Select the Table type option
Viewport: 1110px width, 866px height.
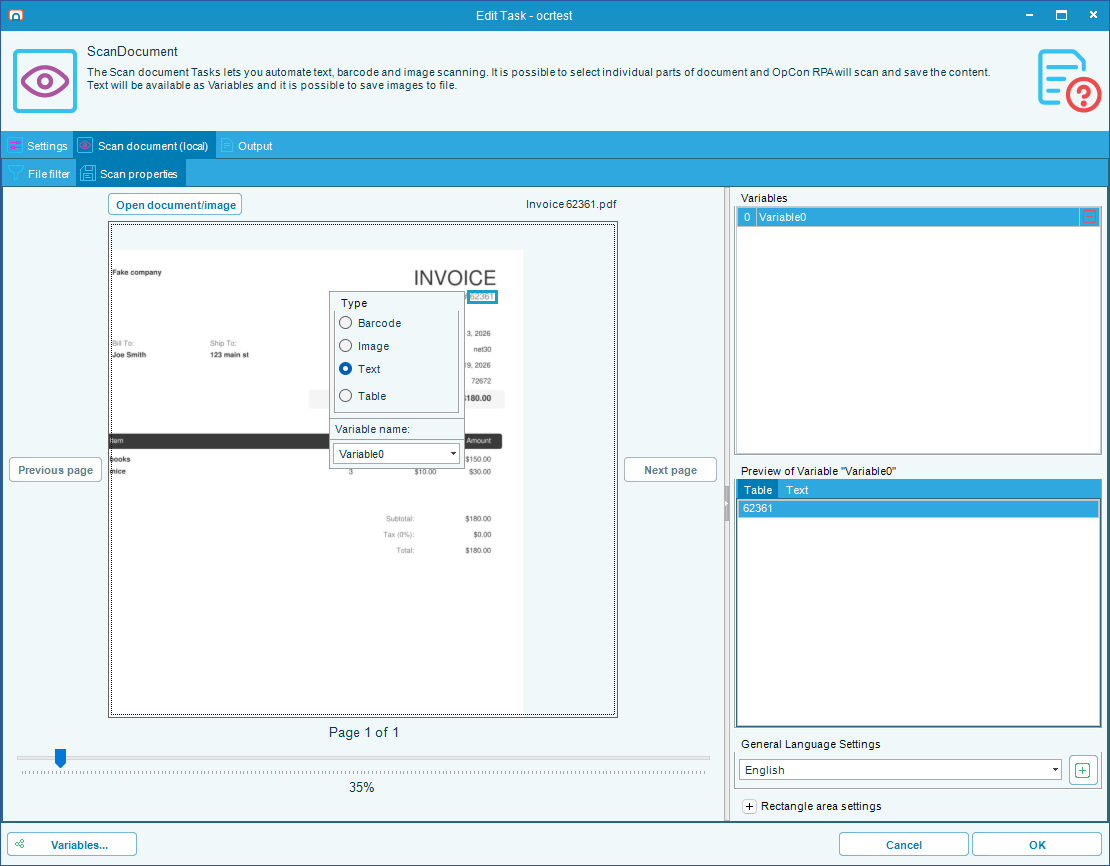point(362,396)
